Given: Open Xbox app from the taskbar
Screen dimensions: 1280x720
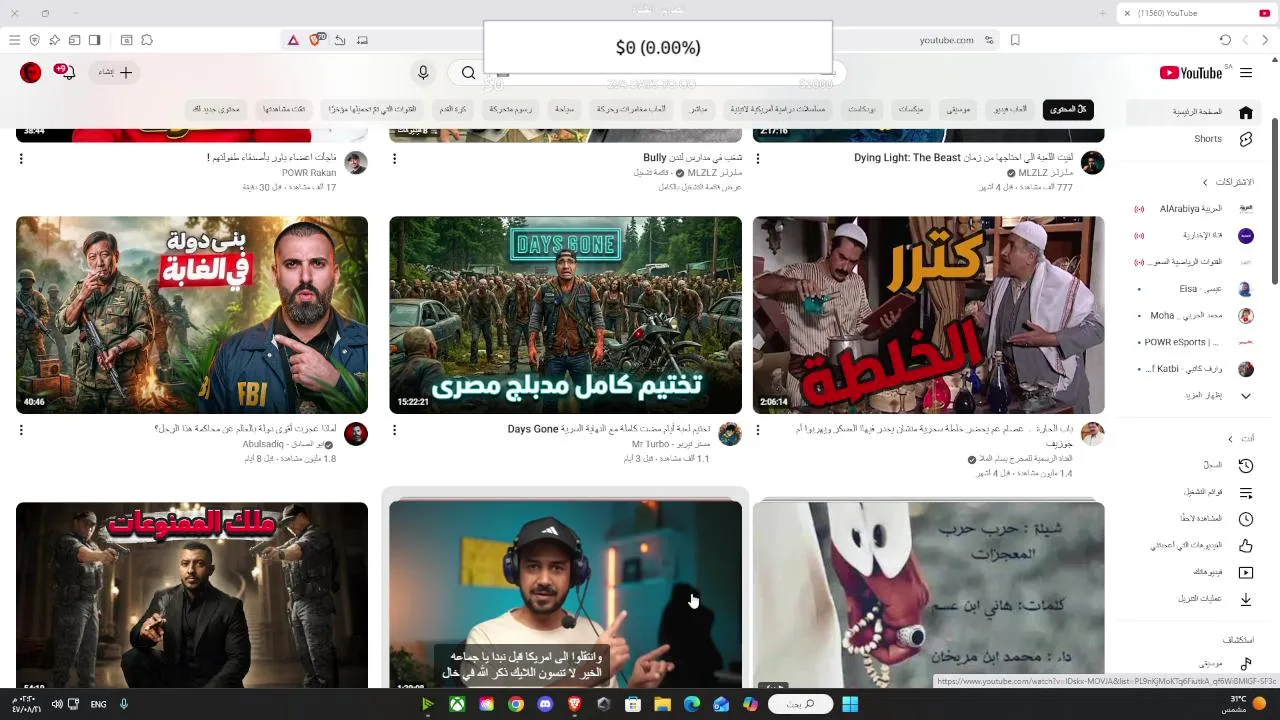Looking at the screenshot, I should pyautogui.click(x=457, y=704).
